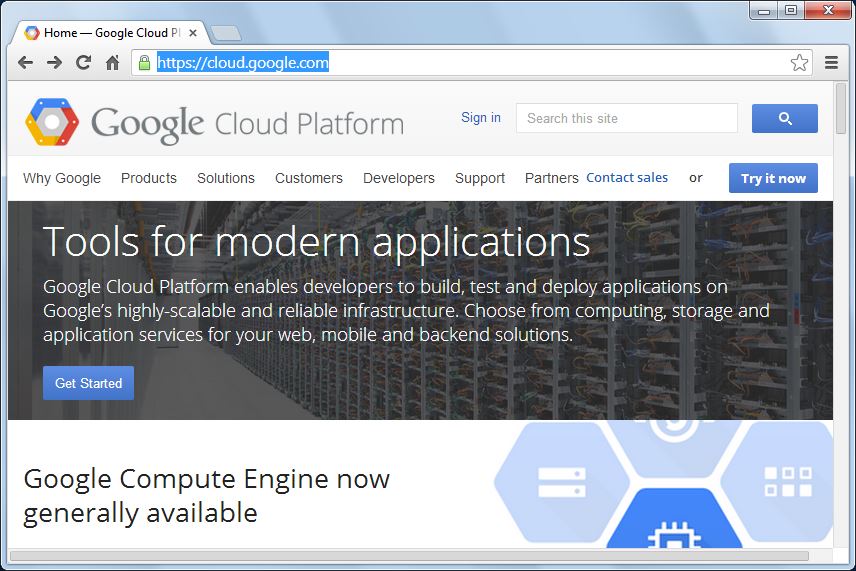Open a new tab with the new-tab button
The height and width of the screenshot is (571, 856).
point(226,34)
